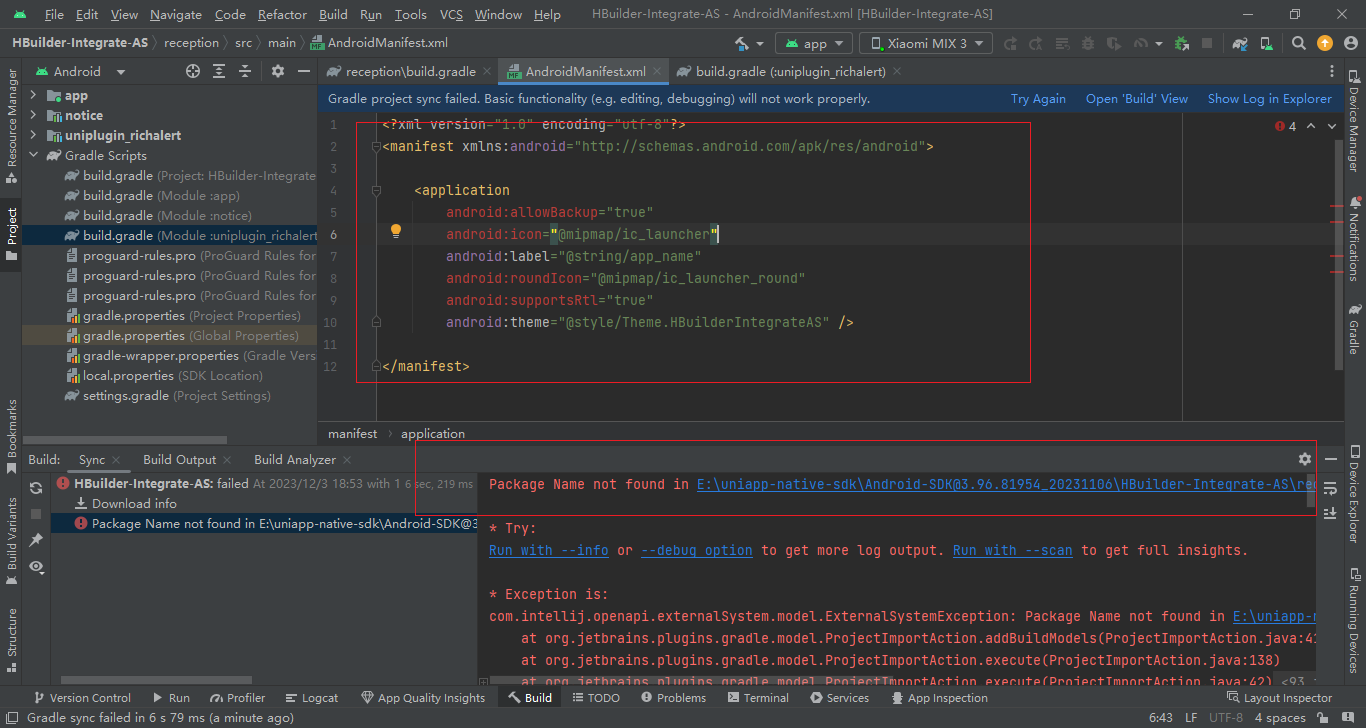Toggle soft-wrap in build output console
Viewport: 1366px width, 728px height.
coord(1330,489)
